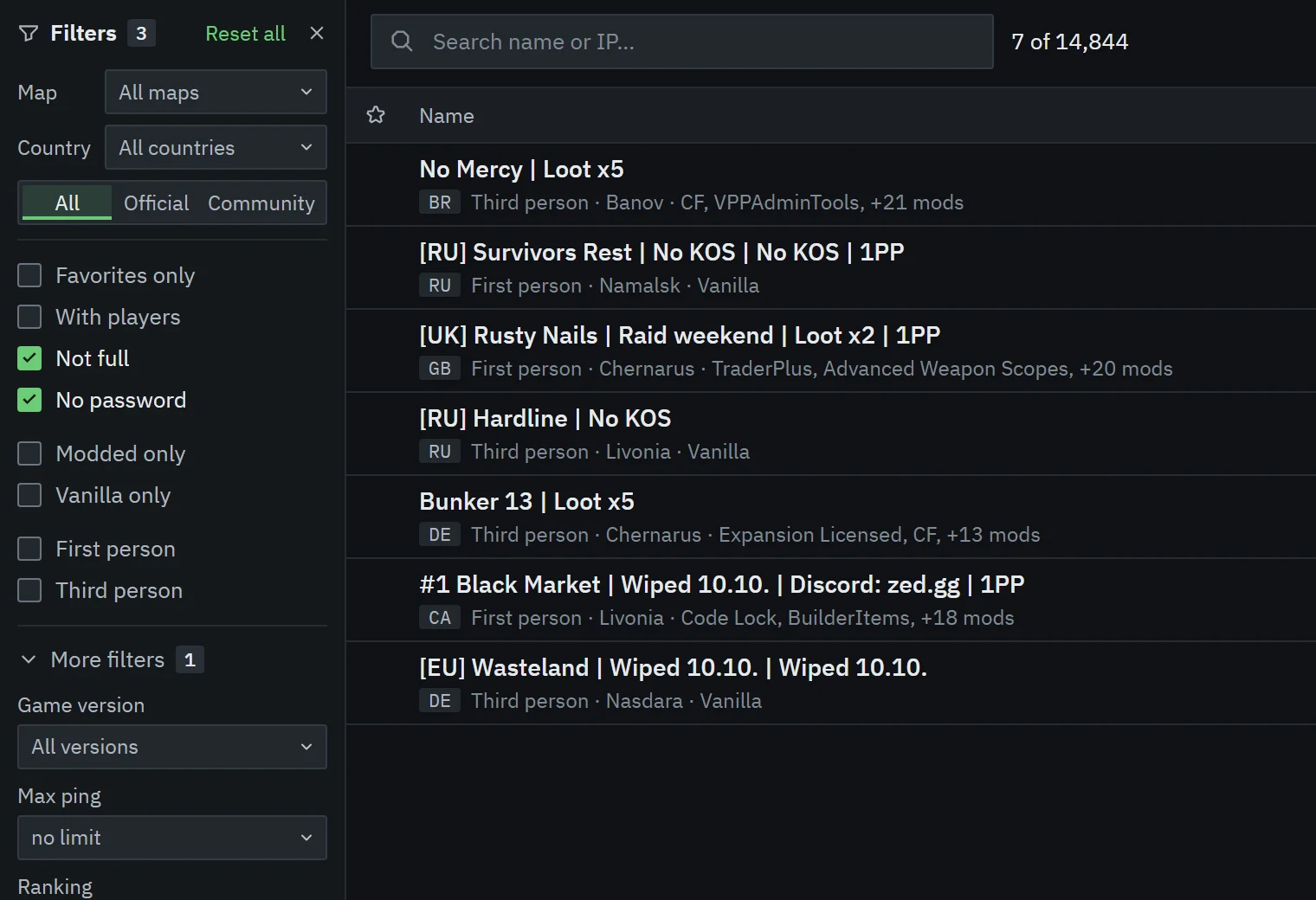Click the BR country badge
Screen dimensions: 1316x900
[440, 202]
